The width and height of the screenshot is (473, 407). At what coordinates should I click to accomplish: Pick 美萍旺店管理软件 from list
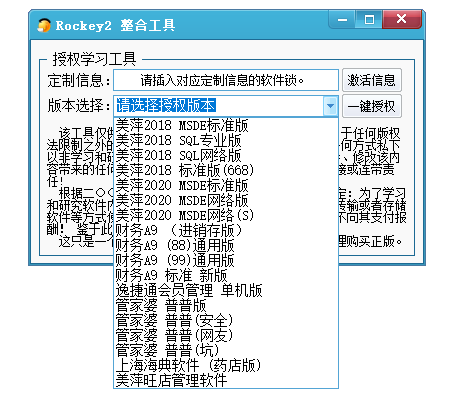tap(226, 381)
